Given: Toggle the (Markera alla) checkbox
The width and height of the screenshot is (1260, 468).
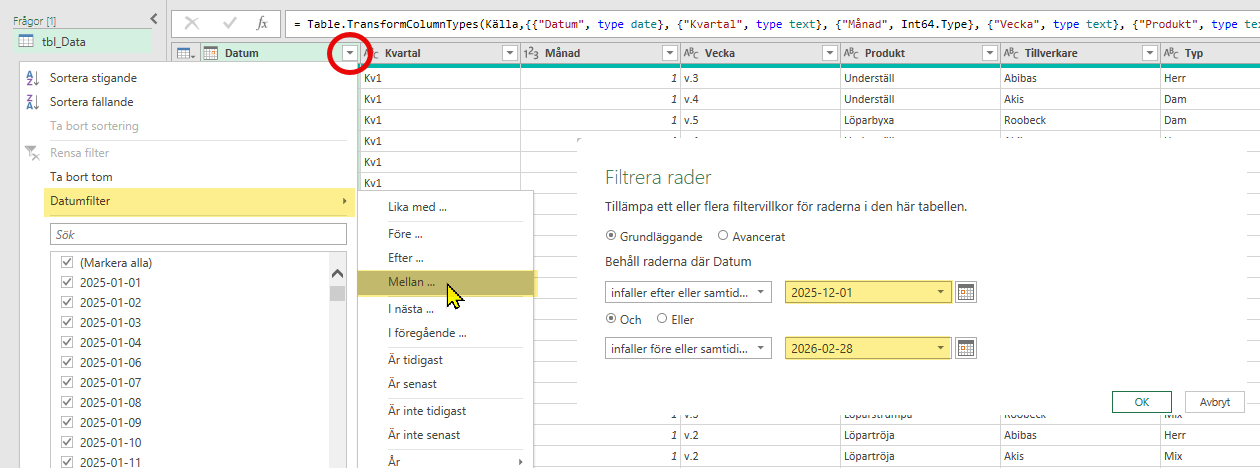Looking at the screenshot, I should point(67,263).
